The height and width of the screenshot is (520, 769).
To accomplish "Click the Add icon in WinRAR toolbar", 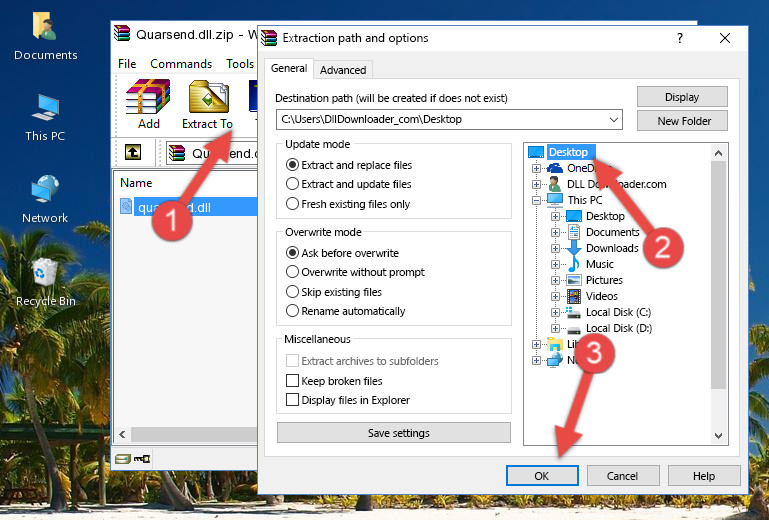I will 148,104.
